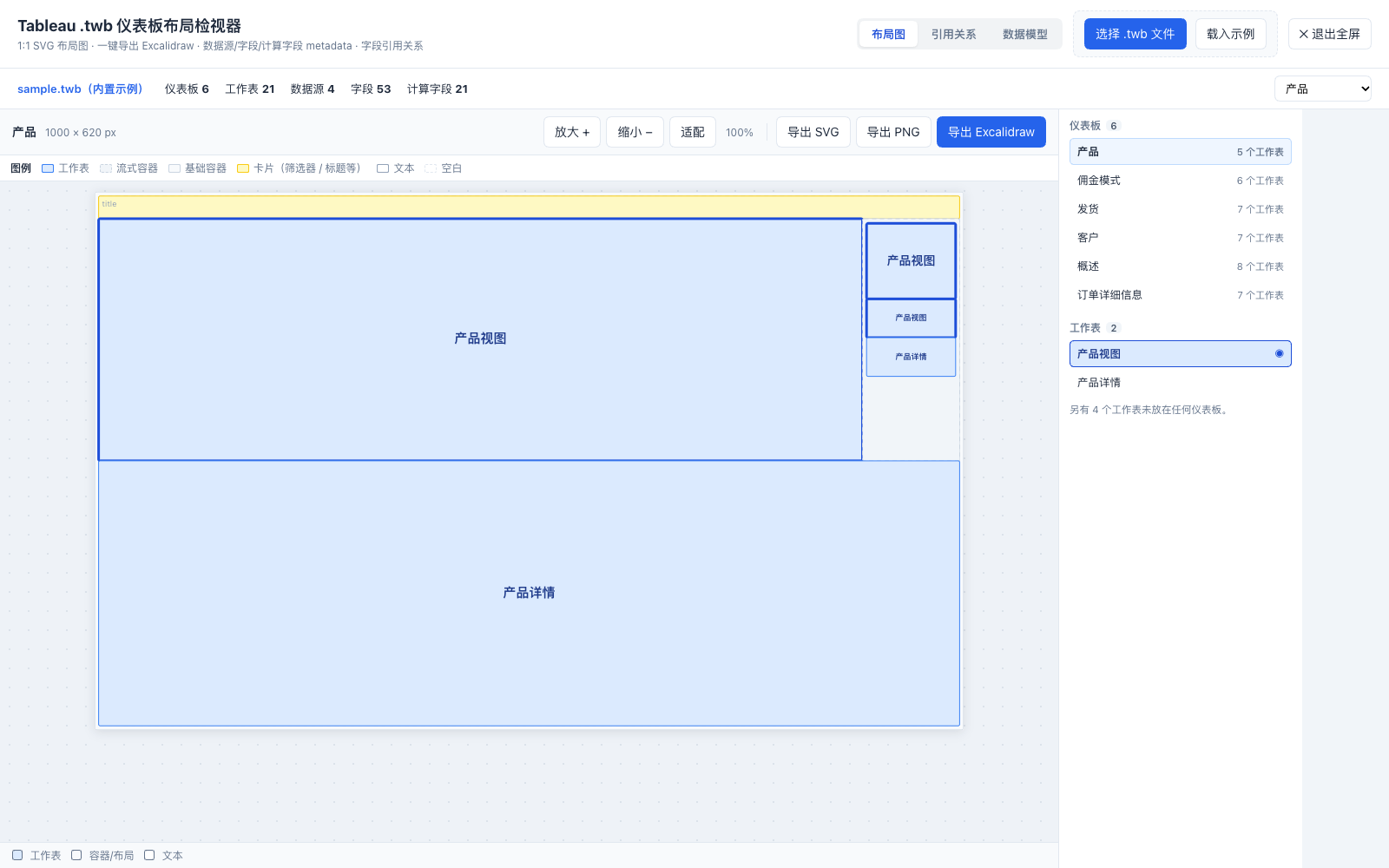Switch to the 布局图 tab
Screen dimensions: 1389x868
tap(888, 34)
